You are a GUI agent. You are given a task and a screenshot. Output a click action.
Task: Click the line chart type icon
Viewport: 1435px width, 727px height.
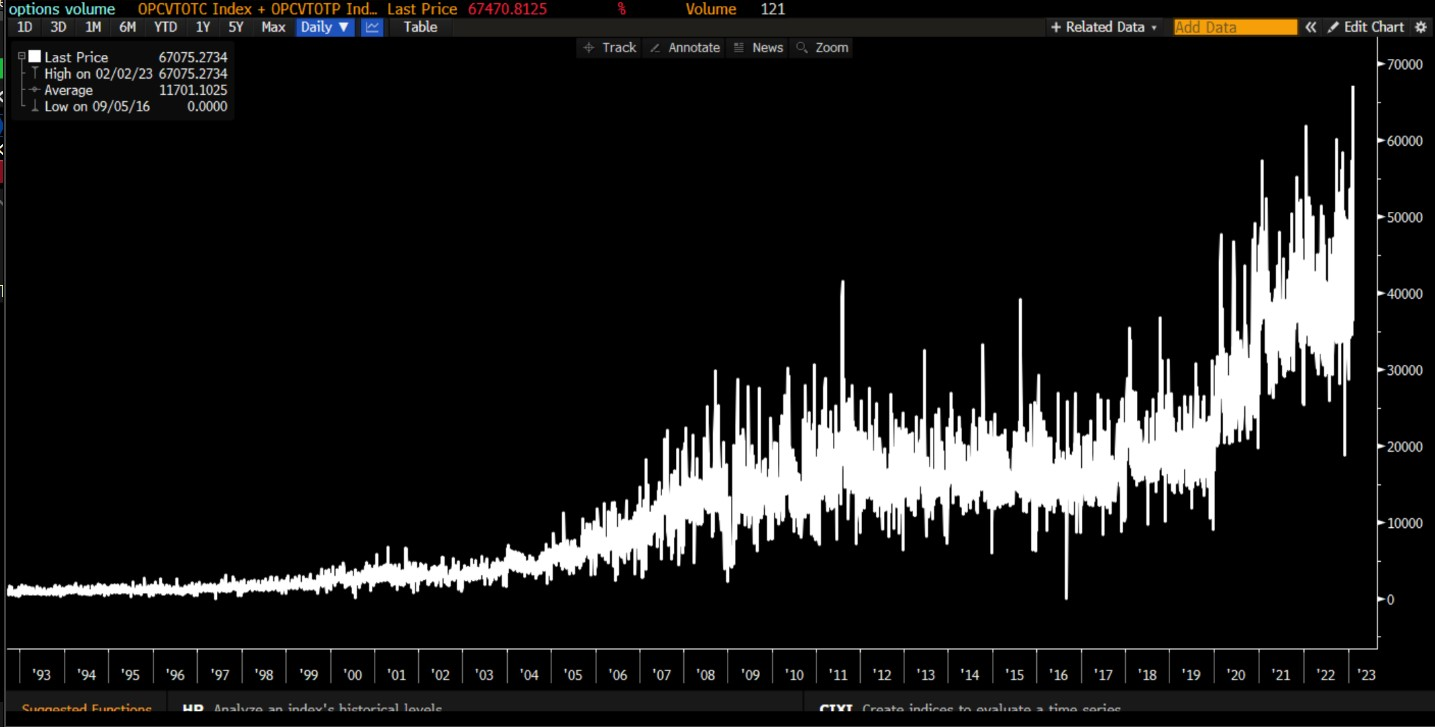click(x=372, y=27)
